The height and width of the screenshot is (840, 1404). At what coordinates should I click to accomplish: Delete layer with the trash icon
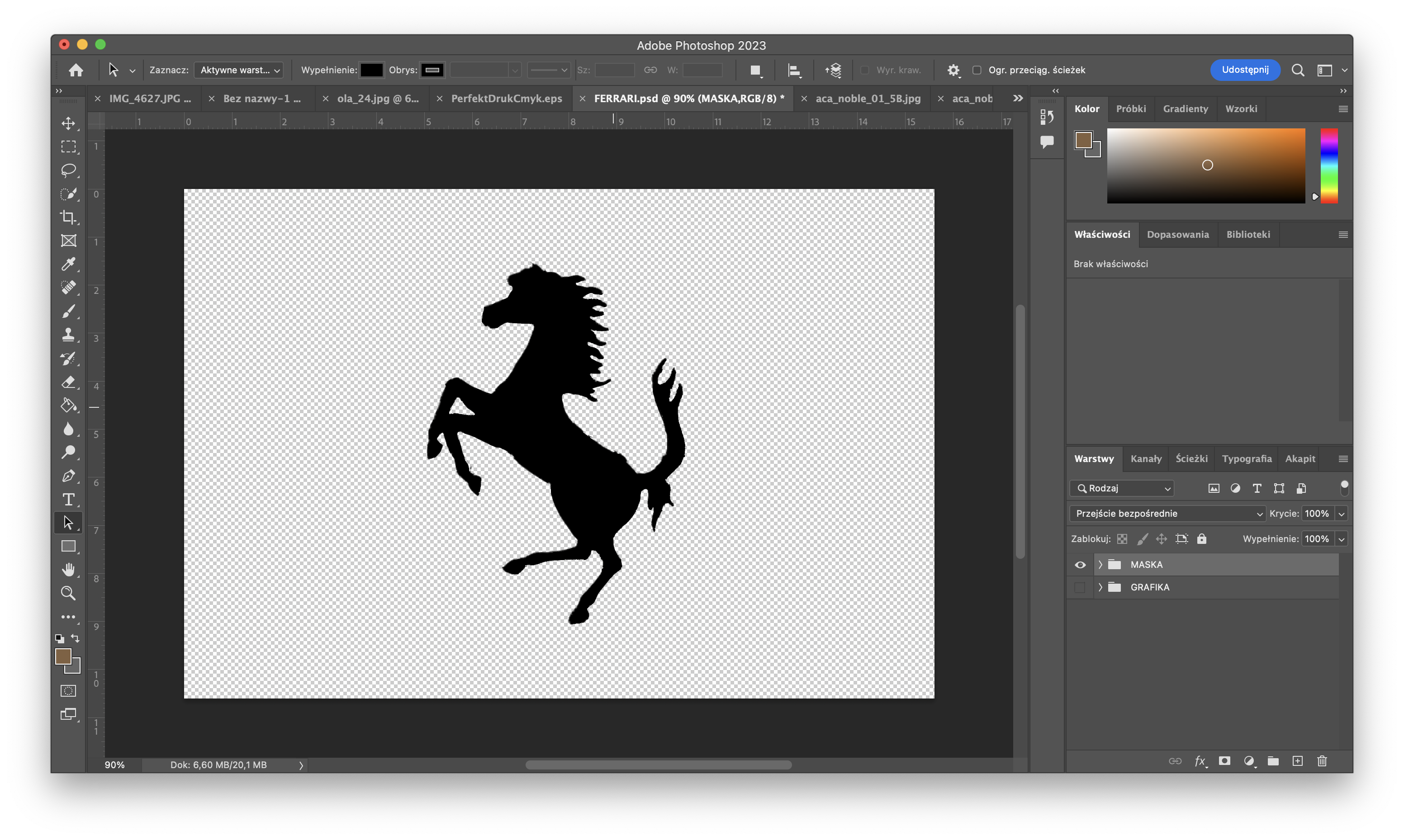pos(1322,761)
